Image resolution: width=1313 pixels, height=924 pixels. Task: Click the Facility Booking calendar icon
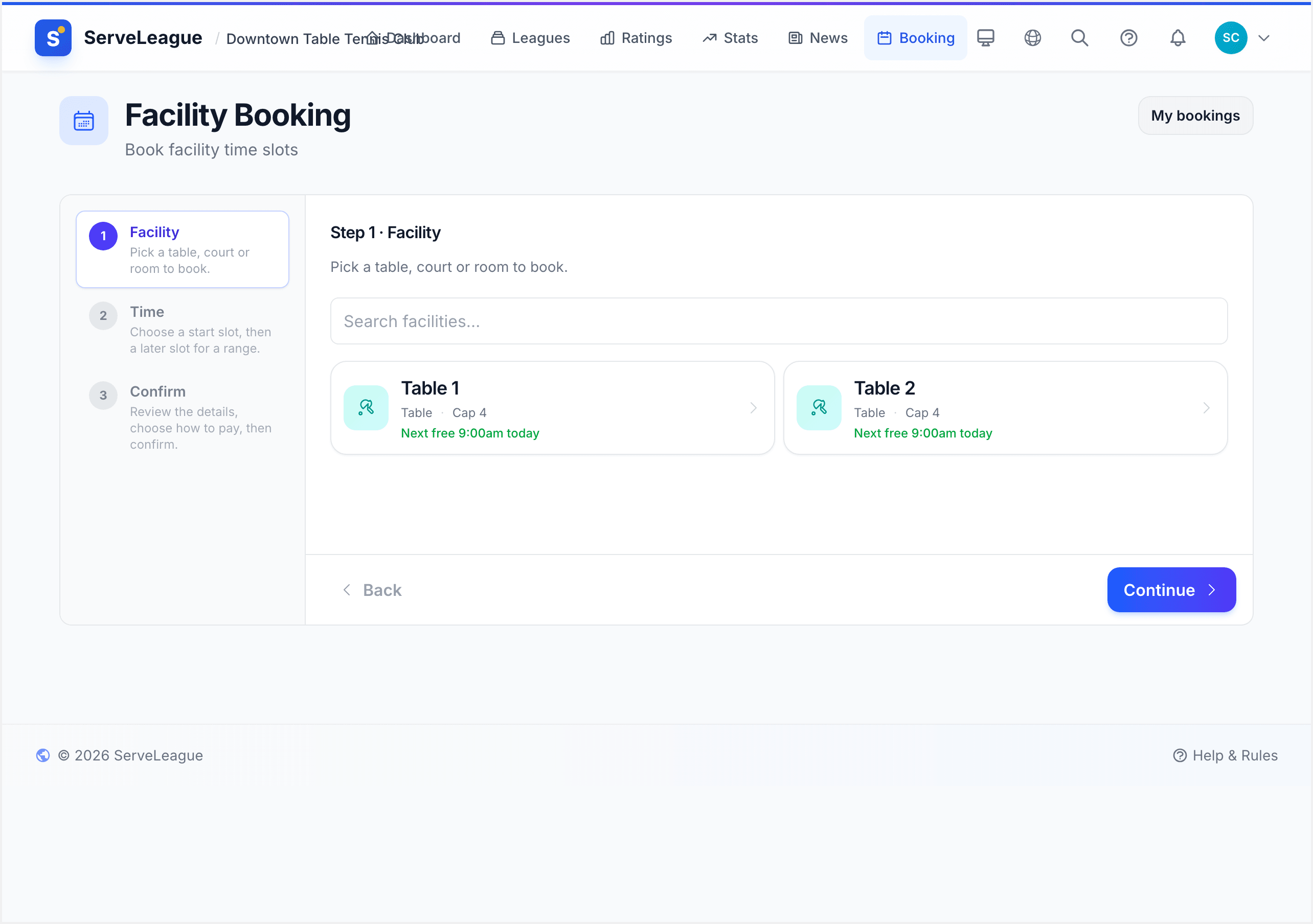(83, 121)
